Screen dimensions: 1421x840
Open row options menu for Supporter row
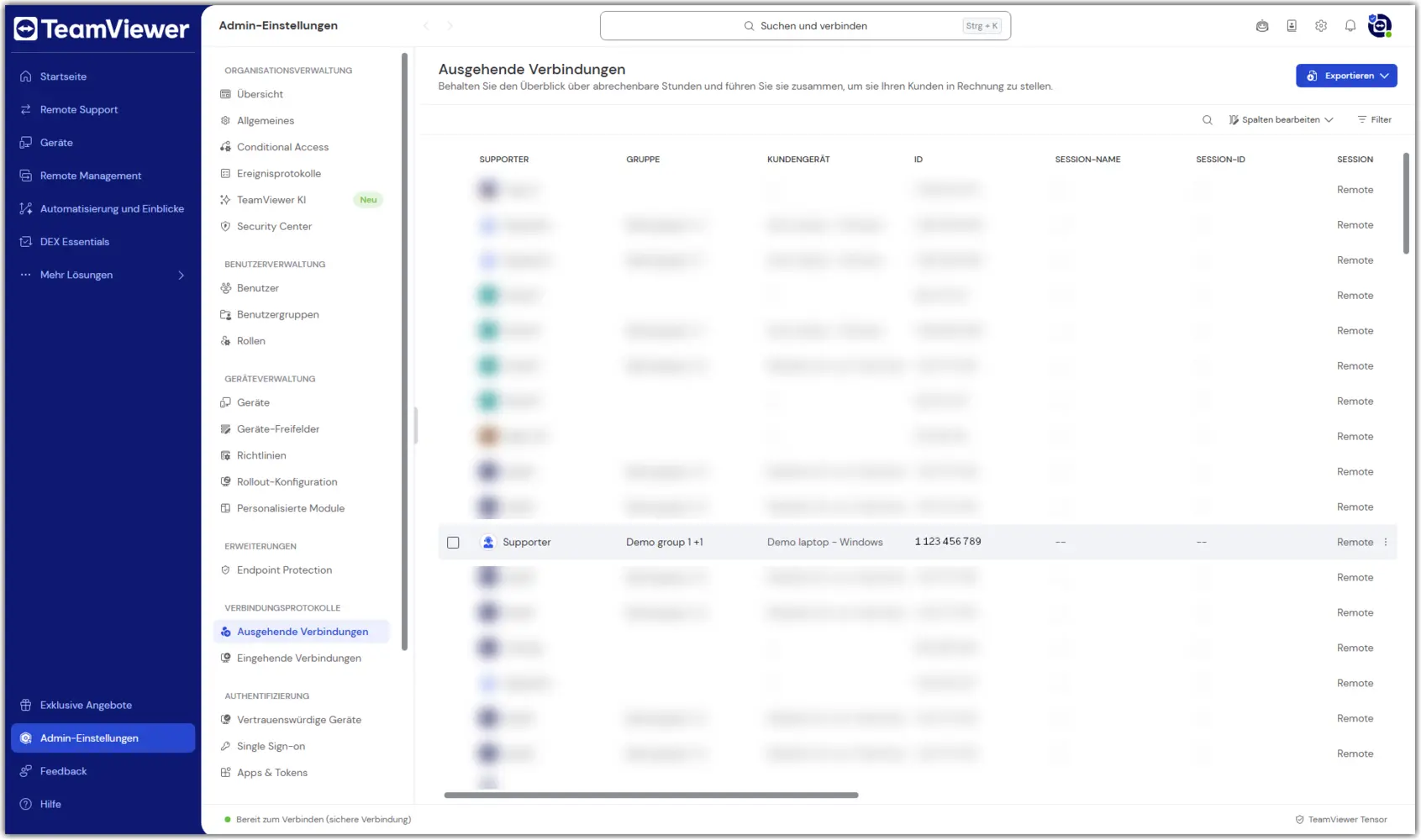(x=1386, y=543)
